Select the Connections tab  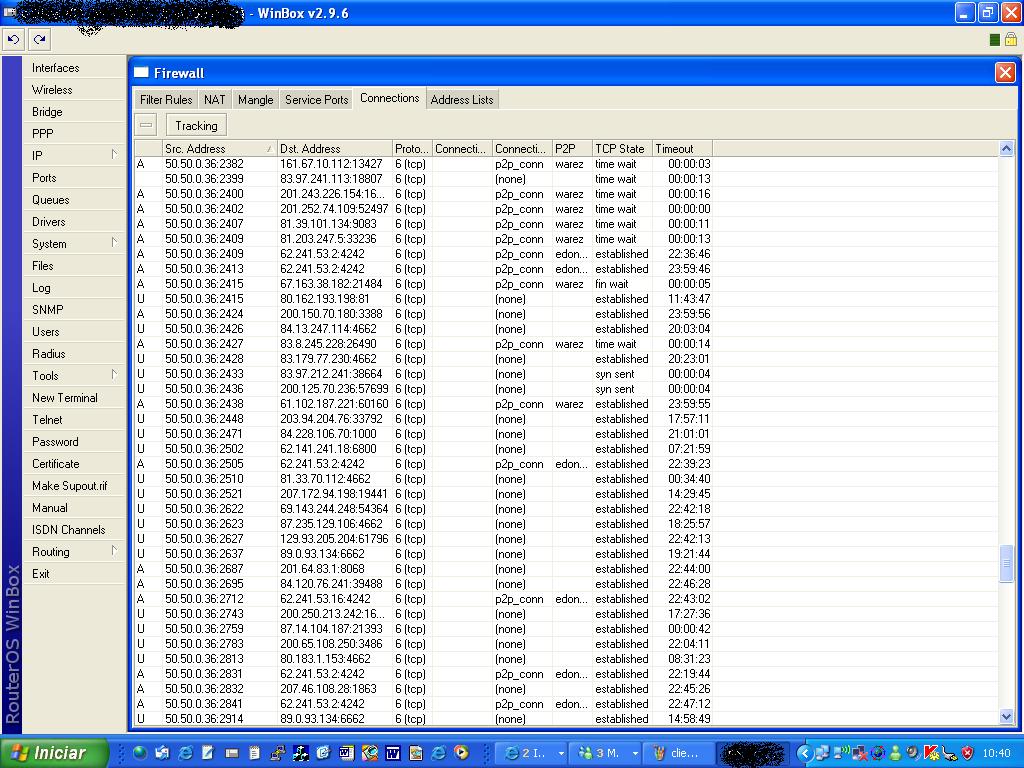[389, 98]
